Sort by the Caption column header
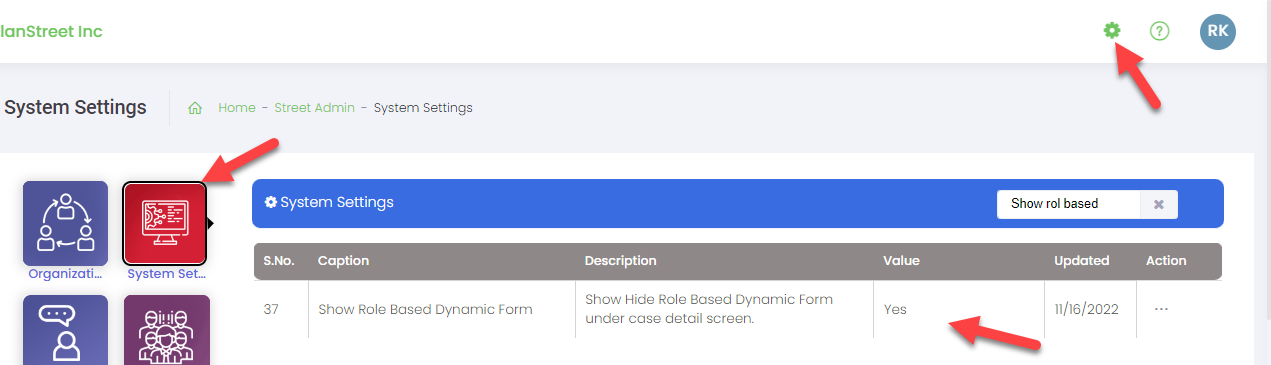The image size is (1271, 365). (343, 261)
